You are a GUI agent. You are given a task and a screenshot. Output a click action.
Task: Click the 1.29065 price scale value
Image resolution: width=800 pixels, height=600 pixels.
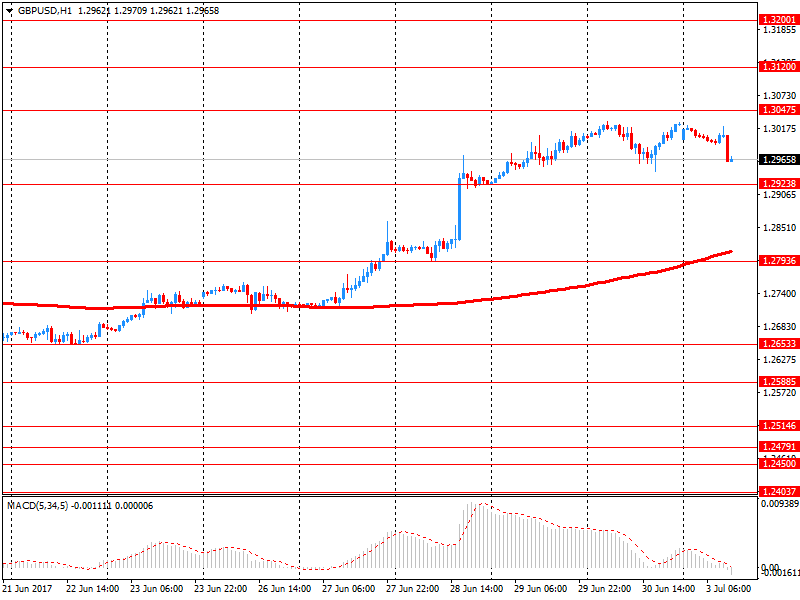tap(779, 194)
